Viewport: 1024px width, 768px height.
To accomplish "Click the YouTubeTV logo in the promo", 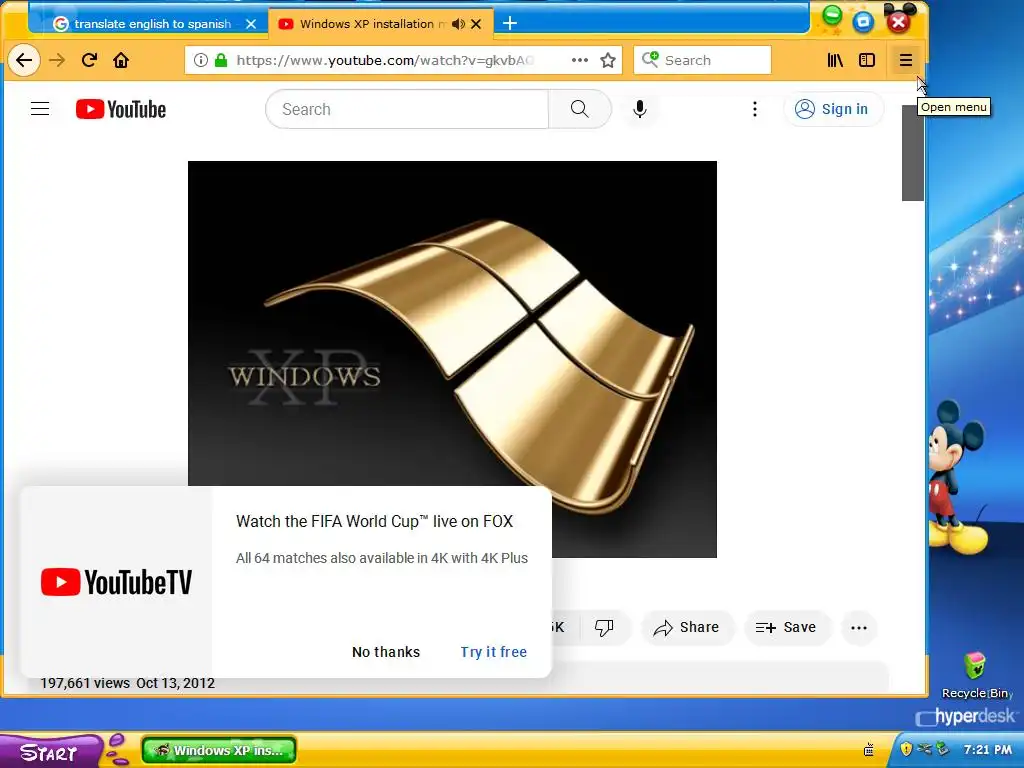I will point(116,582).
